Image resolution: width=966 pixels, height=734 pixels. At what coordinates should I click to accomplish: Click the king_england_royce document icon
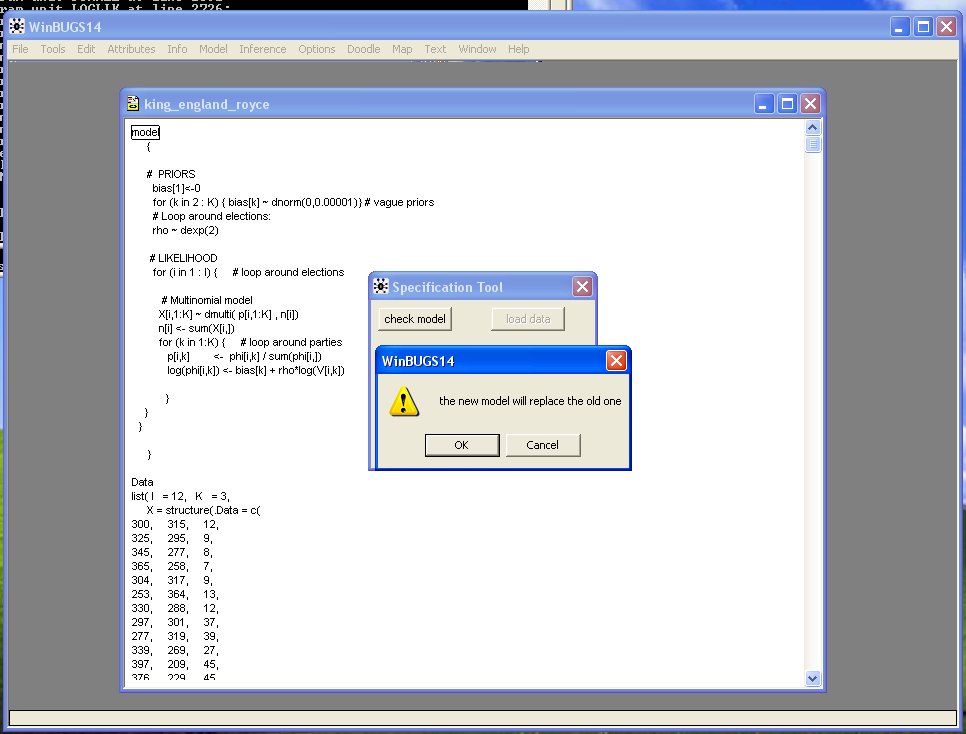(x=132, y=104)
